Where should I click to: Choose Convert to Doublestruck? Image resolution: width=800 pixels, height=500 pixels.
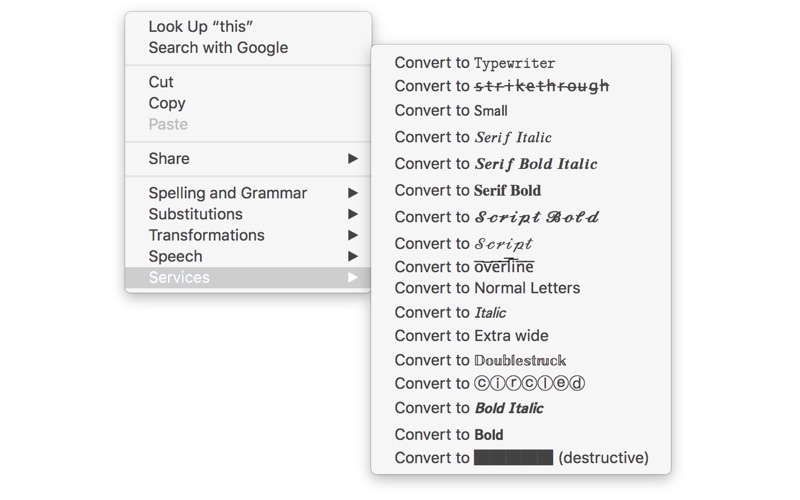480,360
